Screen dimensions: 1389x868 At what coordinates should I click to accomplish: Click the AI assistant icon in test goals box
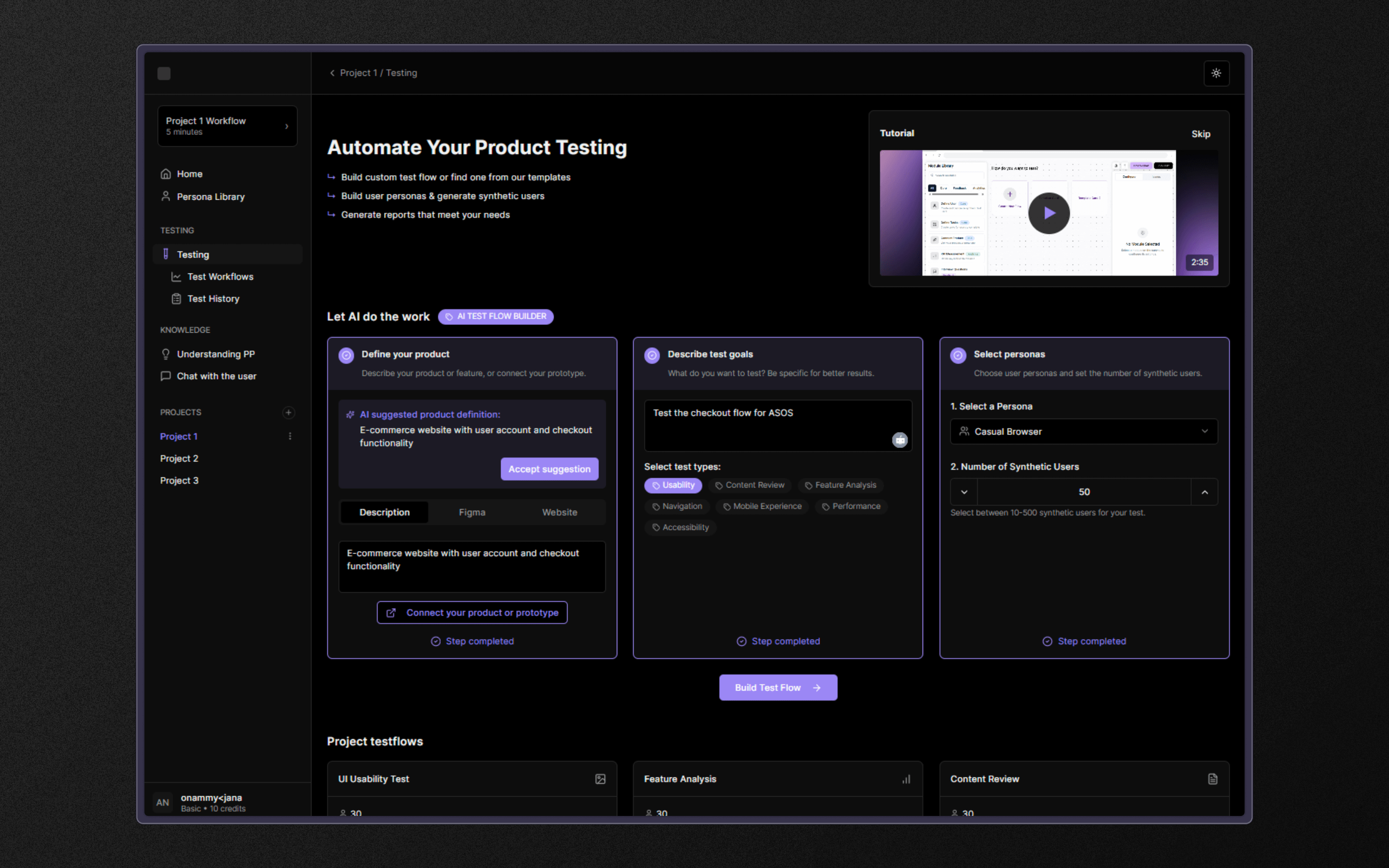(899, 440)
